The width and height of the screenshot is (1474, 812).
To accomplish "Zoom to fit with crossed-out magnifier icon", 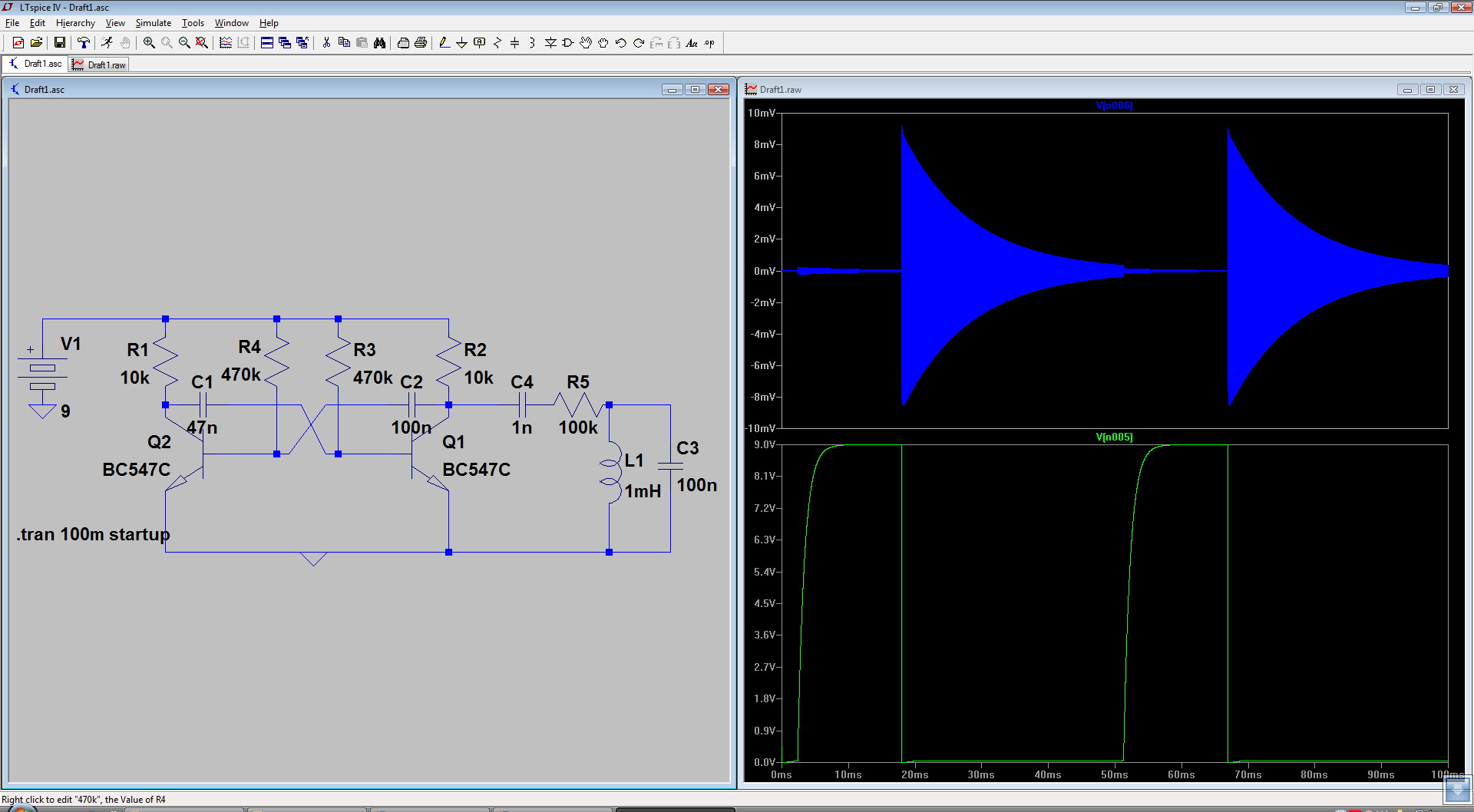I will pyautogui.click(x=202, y=43).
